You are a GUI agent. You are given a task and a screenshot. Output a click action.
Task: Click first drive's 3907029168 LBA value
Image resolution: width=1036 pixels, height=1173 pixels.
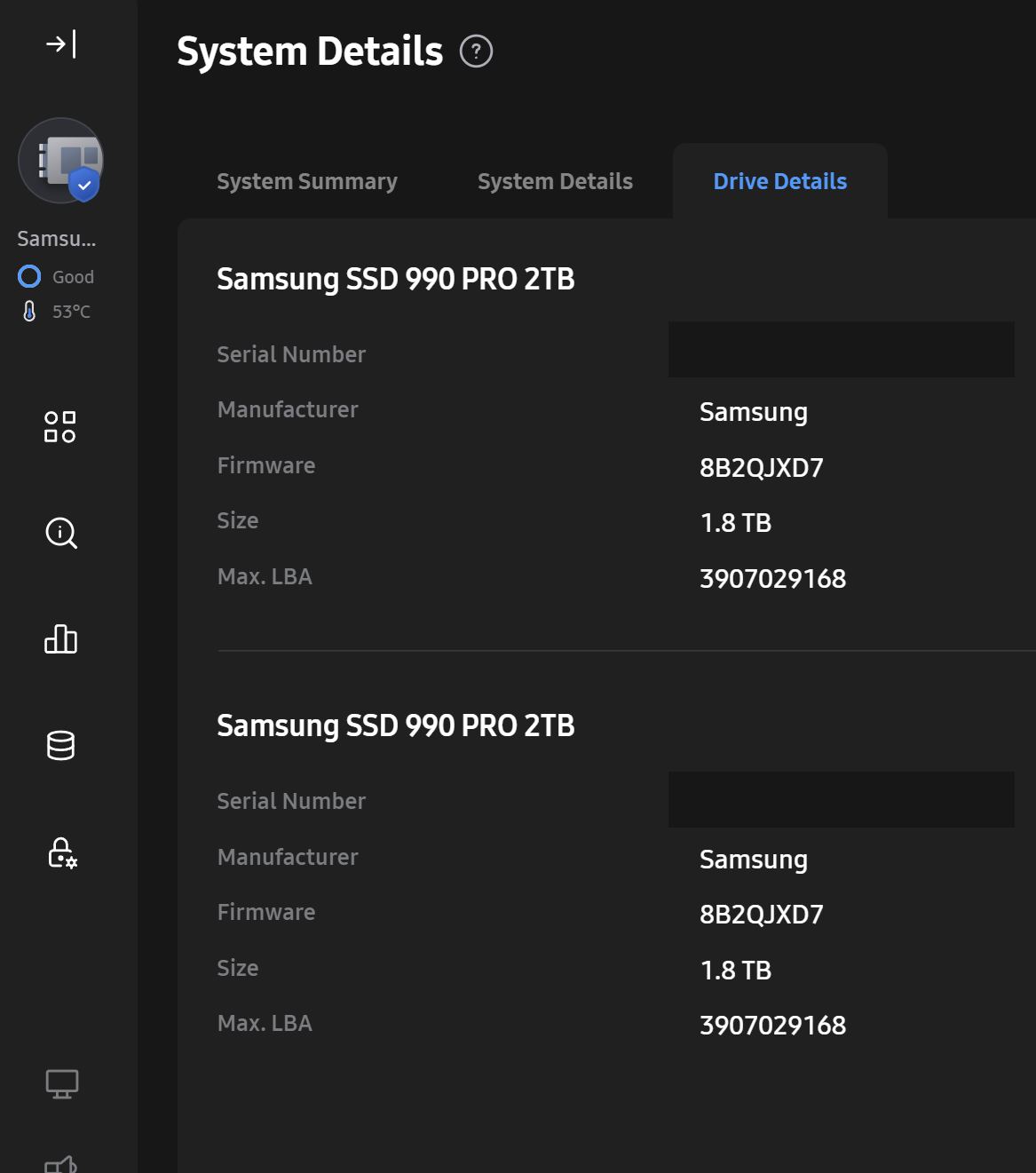pyautogui.click(x=773, y=579)
